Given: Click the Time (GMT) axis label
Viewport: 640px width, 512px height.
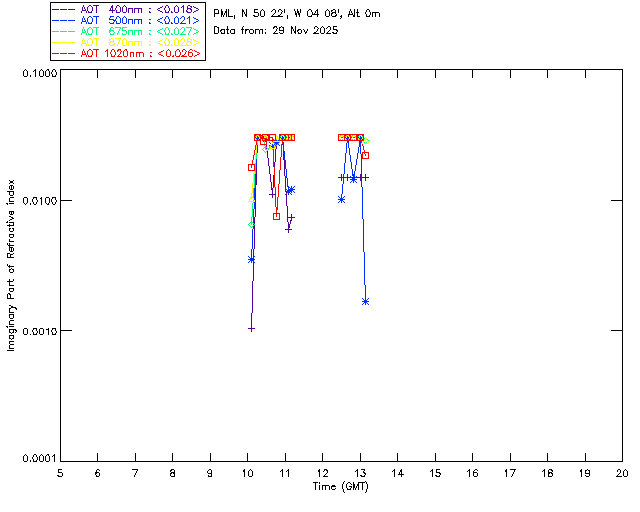Looking at the screenshot, I should pos(340,487).
